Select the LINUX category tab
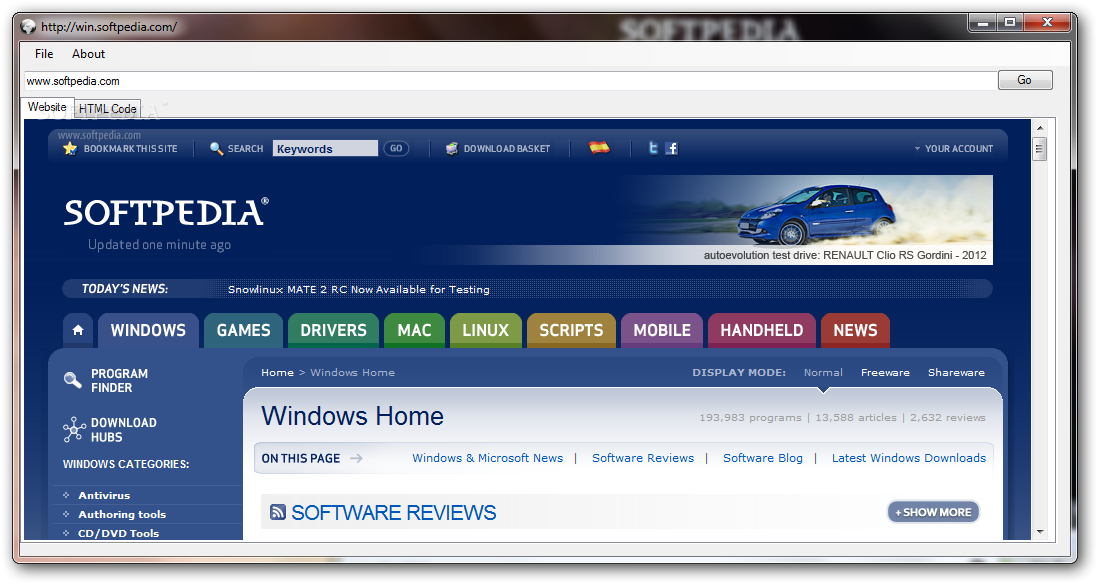This screenshot has height=584, width=1098. [485, 331]
